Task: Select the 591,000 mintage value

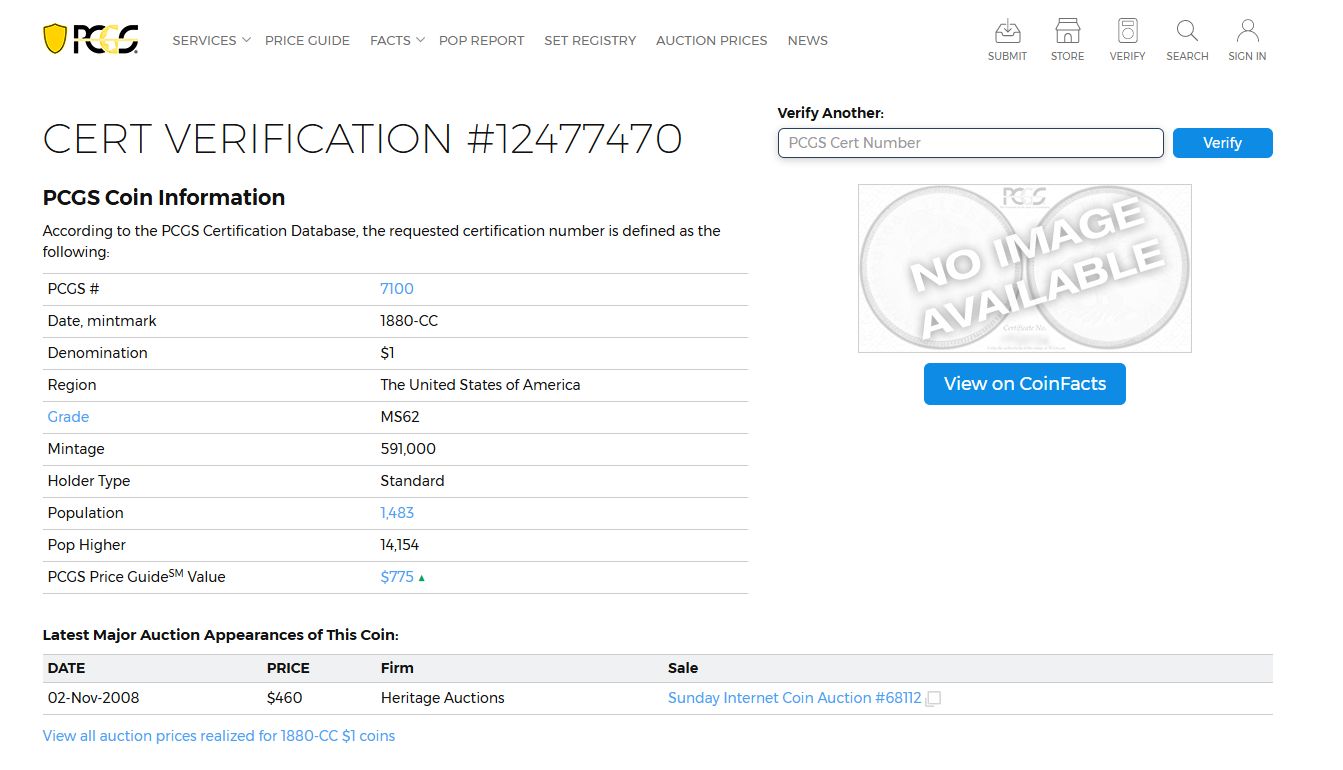Action: click(x=408, y=449)
